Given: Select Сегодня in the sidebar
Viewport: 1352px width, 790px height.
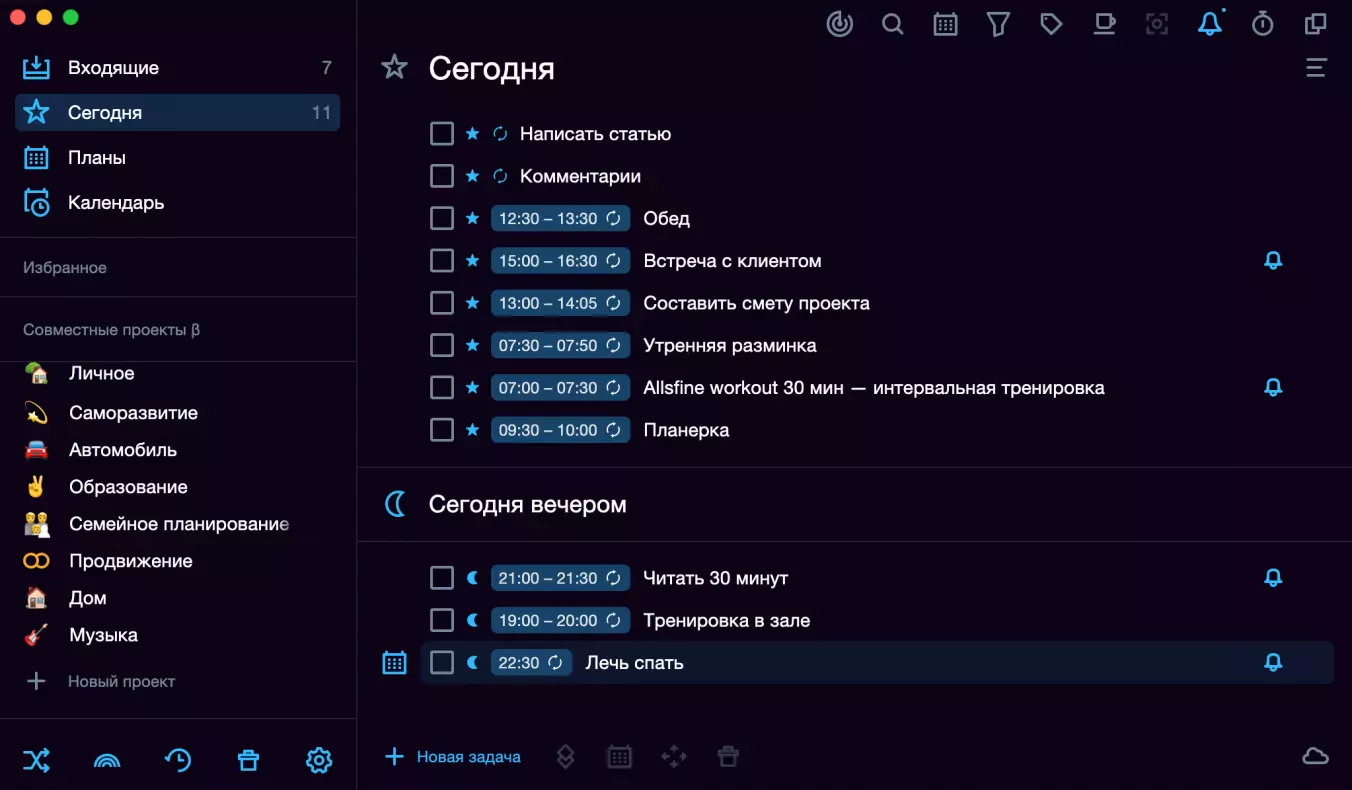Looking at the screenshot, I should pyautogui.click(x=177, y=112).
